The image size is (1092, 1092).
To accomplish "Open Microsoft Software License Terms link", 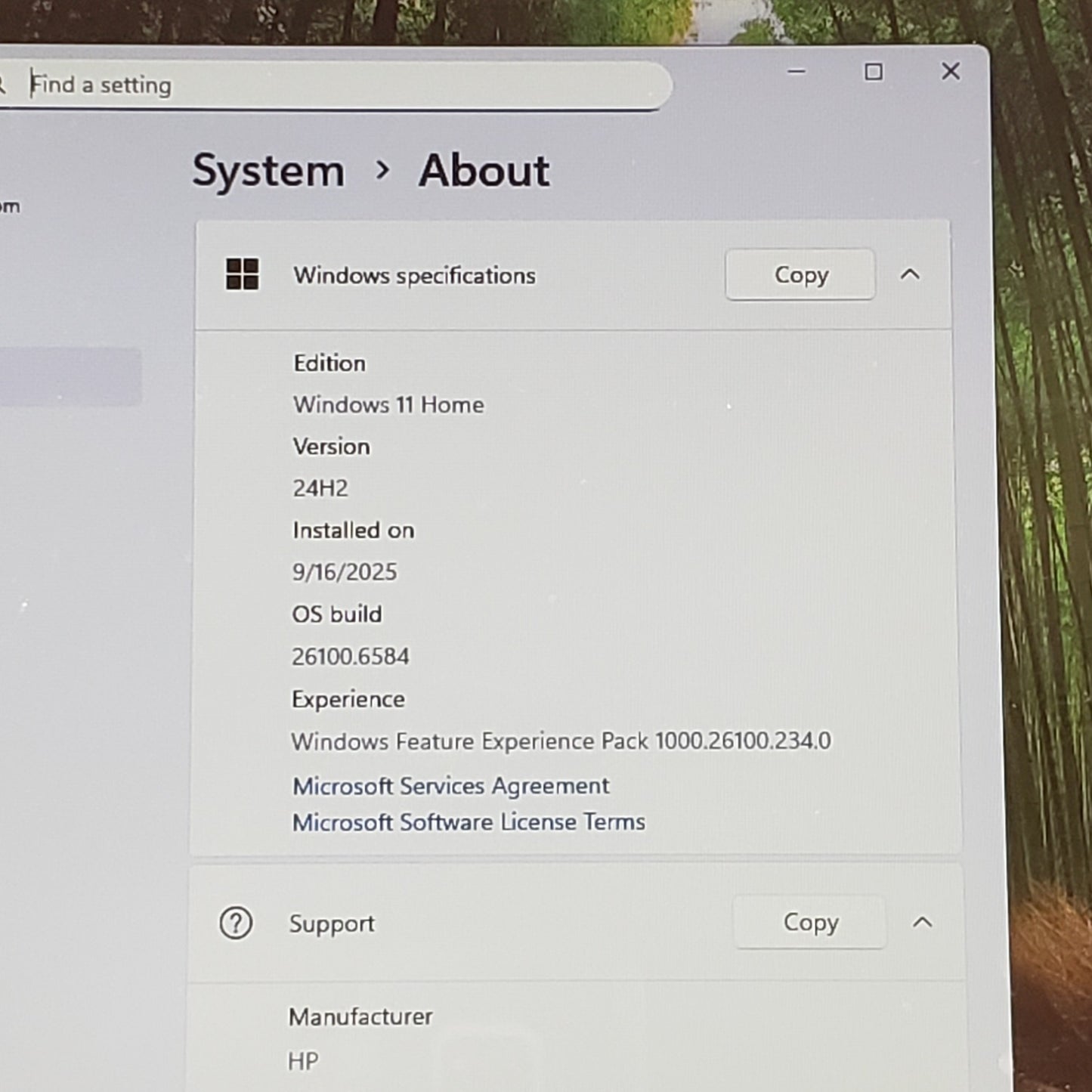I will (x=469, y=822).
